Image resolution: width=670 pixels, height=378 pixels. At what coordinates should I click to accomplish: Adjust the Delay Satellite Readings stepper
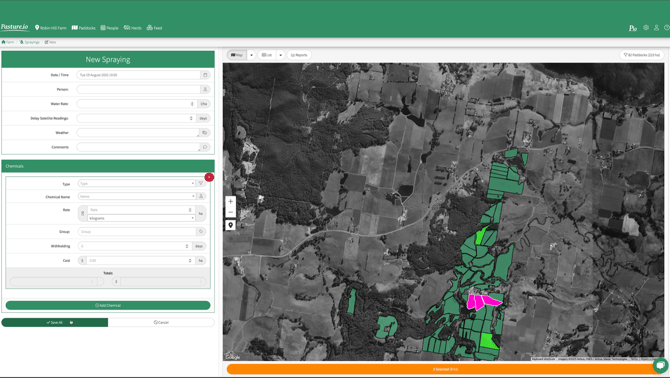(x=191, y=118)
